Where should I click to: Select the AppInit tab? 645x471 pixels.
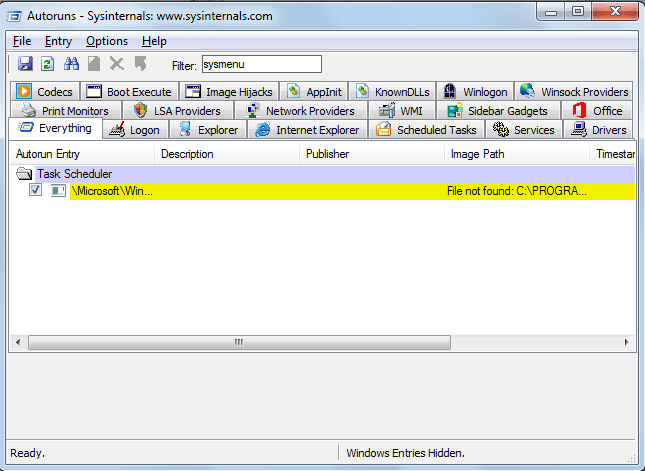pyautogui.click(x=314, y=91)
